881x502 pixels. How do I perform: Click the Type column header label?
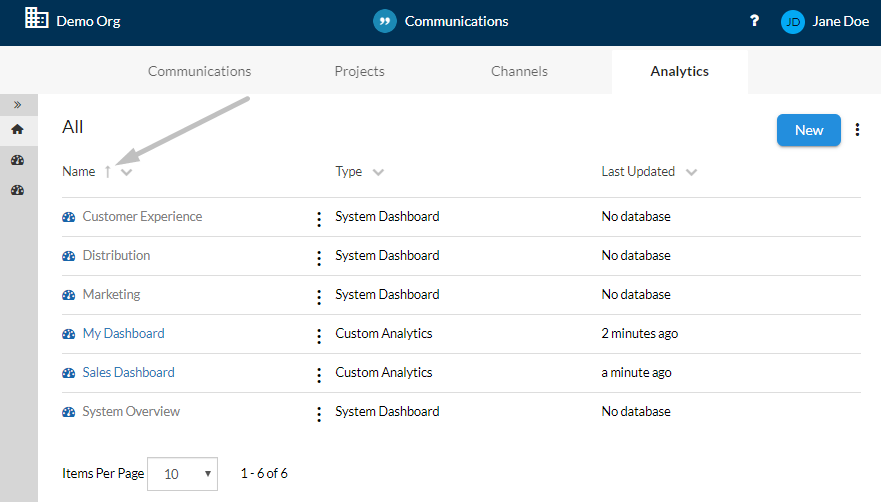[349, 171]
